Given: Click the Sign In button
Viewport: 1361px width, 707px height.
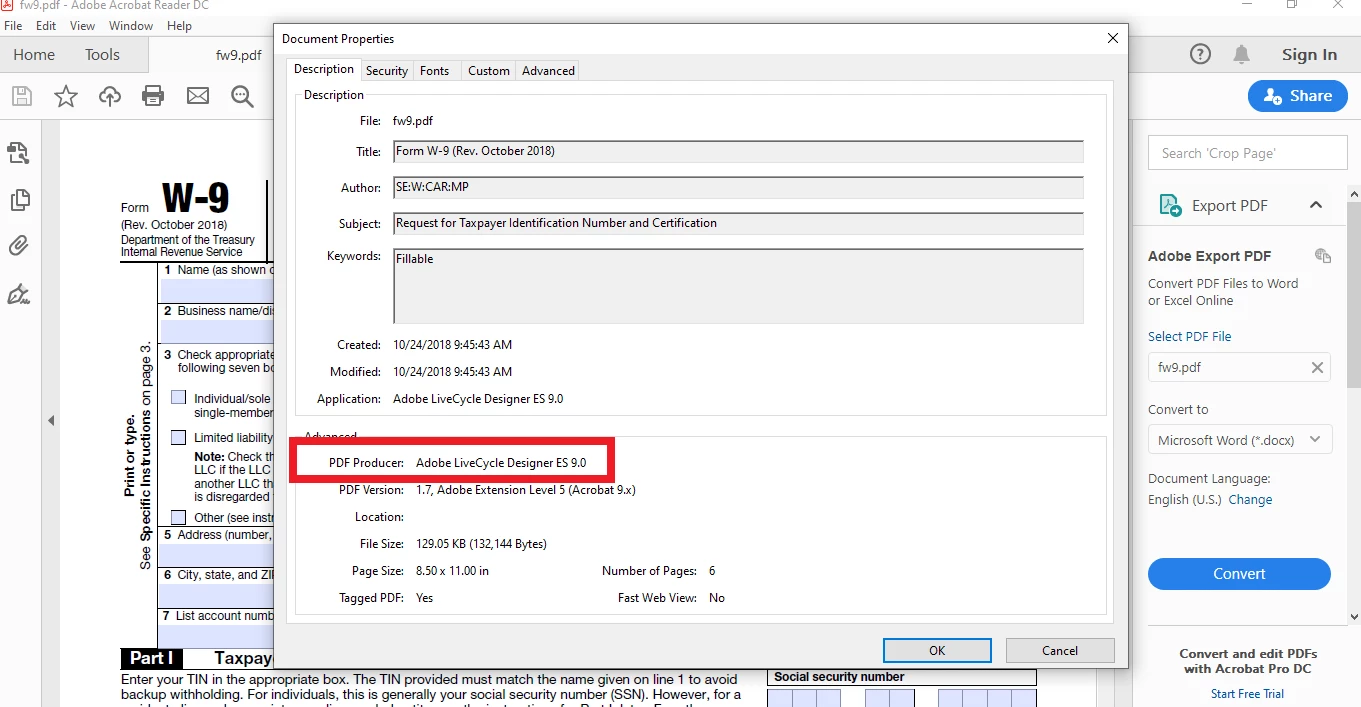Looking at the screenshot, I should [x=1309, y=55].
